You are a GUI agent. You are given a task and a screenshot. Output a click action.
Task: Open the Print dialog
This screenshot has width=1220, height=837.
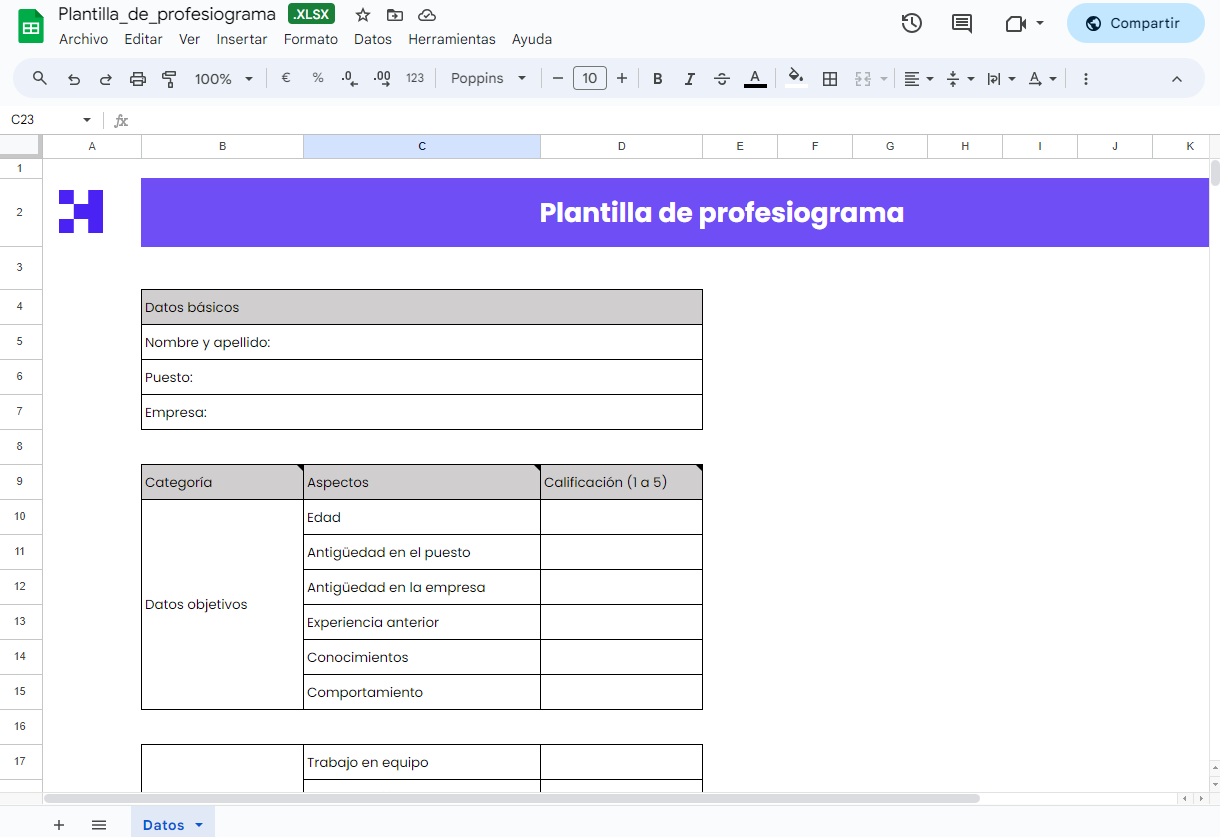[x=137, y=78]
